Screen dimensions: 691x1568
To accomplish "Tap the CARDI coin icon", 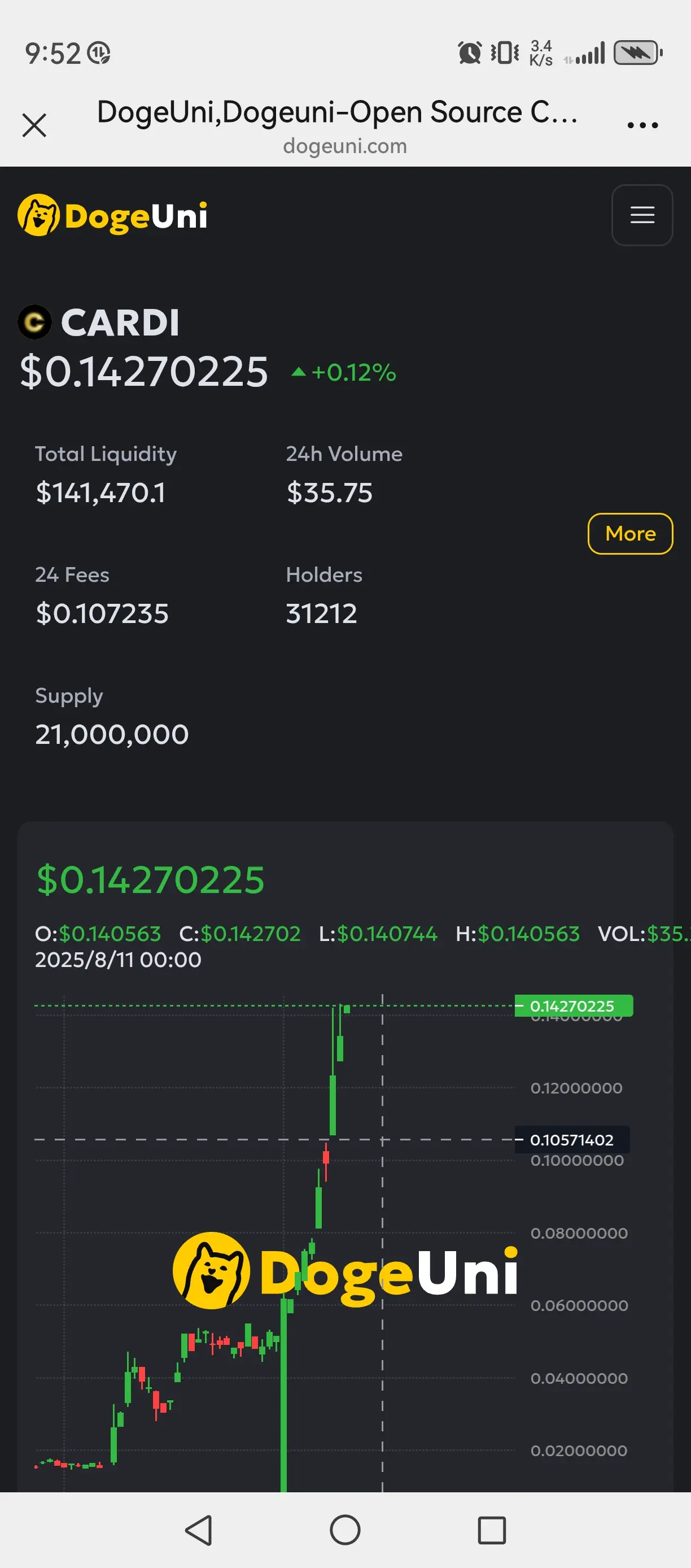I will pos(34,322).
